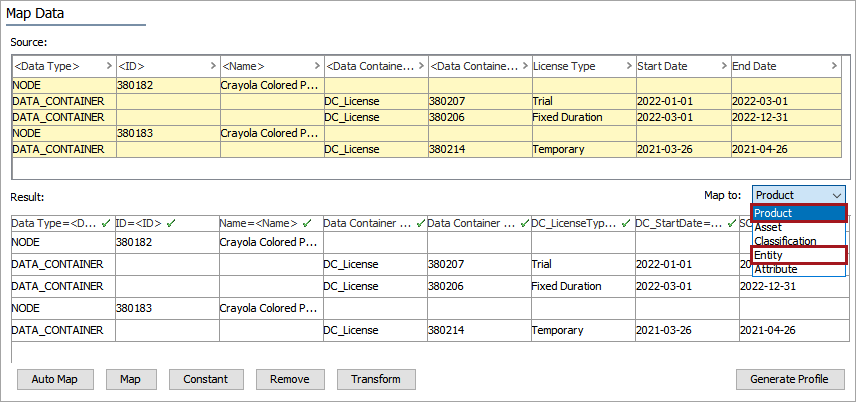The width and height of the screenshot is (856, 402).
Task: Select result License Type cell Trial
Action: click(583, 264)
